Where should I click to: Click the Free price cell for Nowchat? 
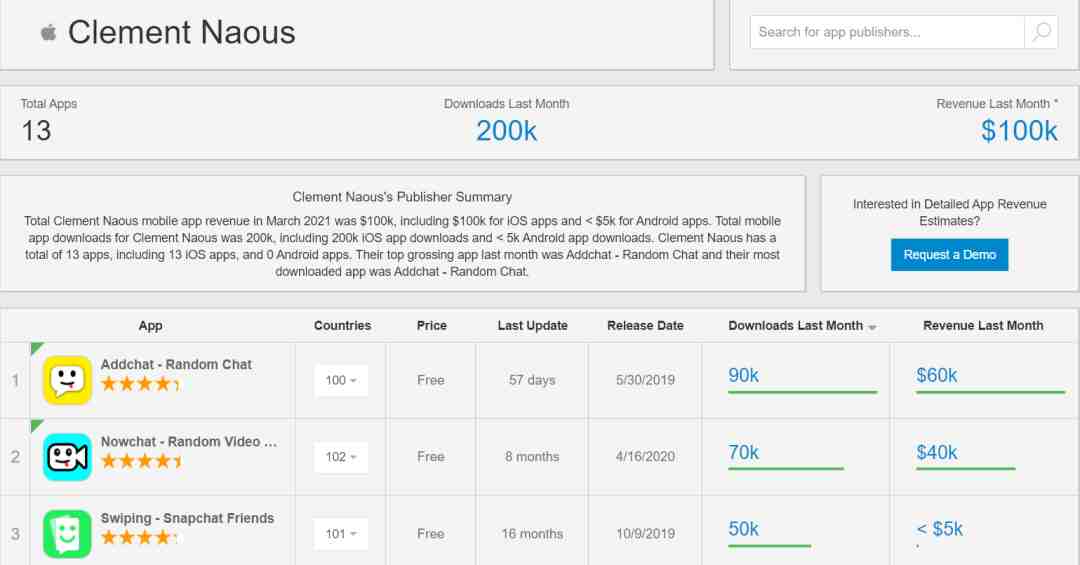click(x=430, y=457)
